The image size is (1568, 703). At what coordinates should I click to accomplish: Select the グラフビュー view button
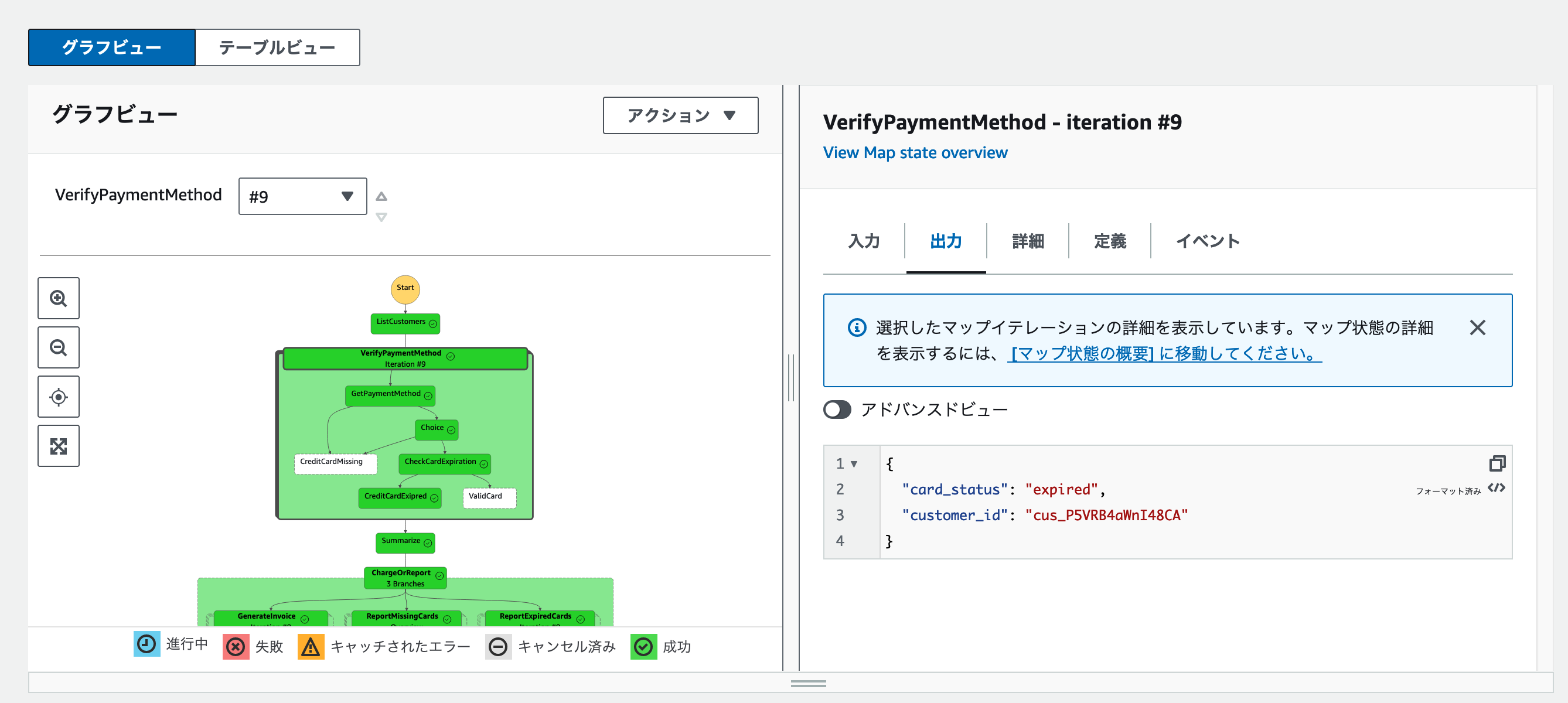112,47
